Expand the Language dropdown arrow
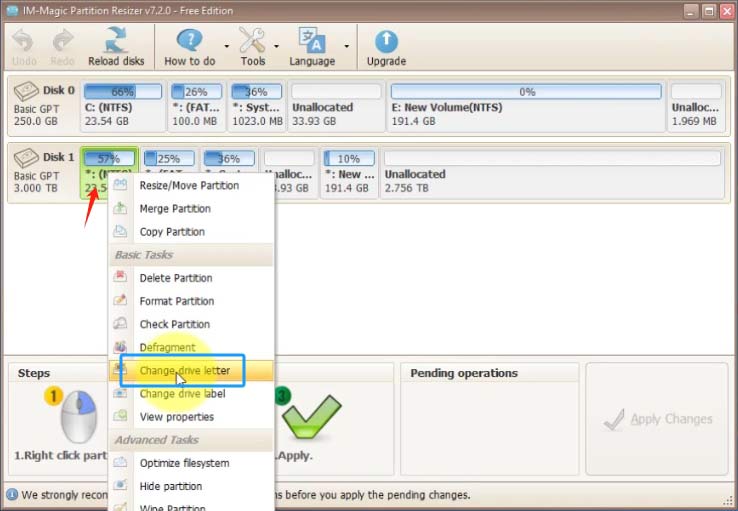 click(346, 46)
